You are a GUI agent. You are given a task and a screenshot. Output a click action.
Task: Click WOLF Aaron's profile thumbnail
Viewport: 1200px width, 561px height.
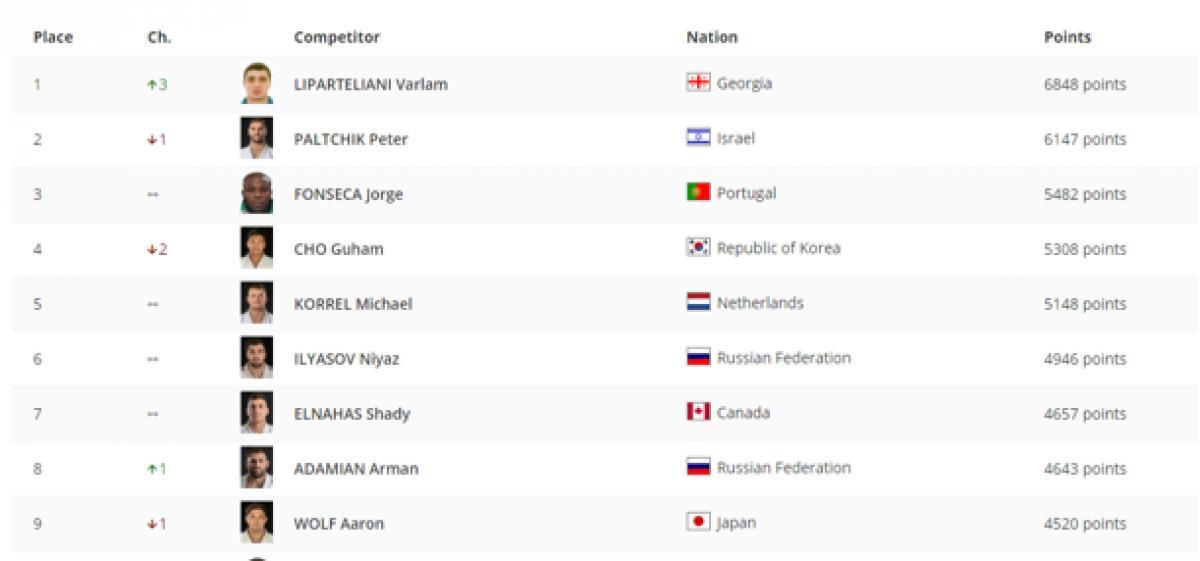pos(256,522)
